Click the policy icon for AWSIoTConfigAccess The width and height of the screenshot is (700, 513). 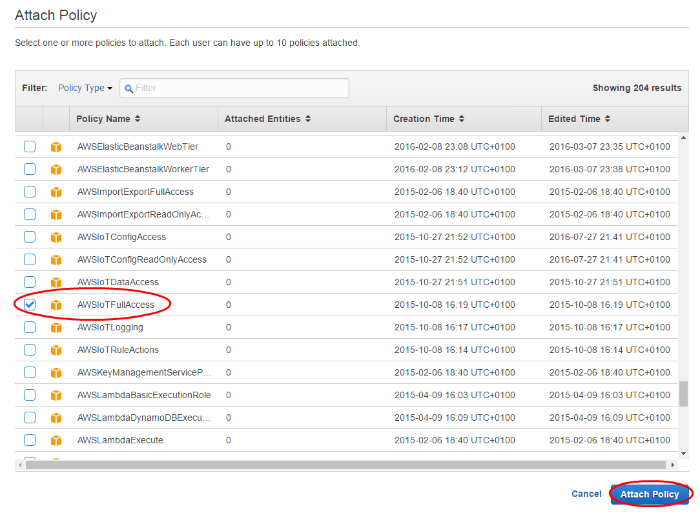click(x=56, y=237)
